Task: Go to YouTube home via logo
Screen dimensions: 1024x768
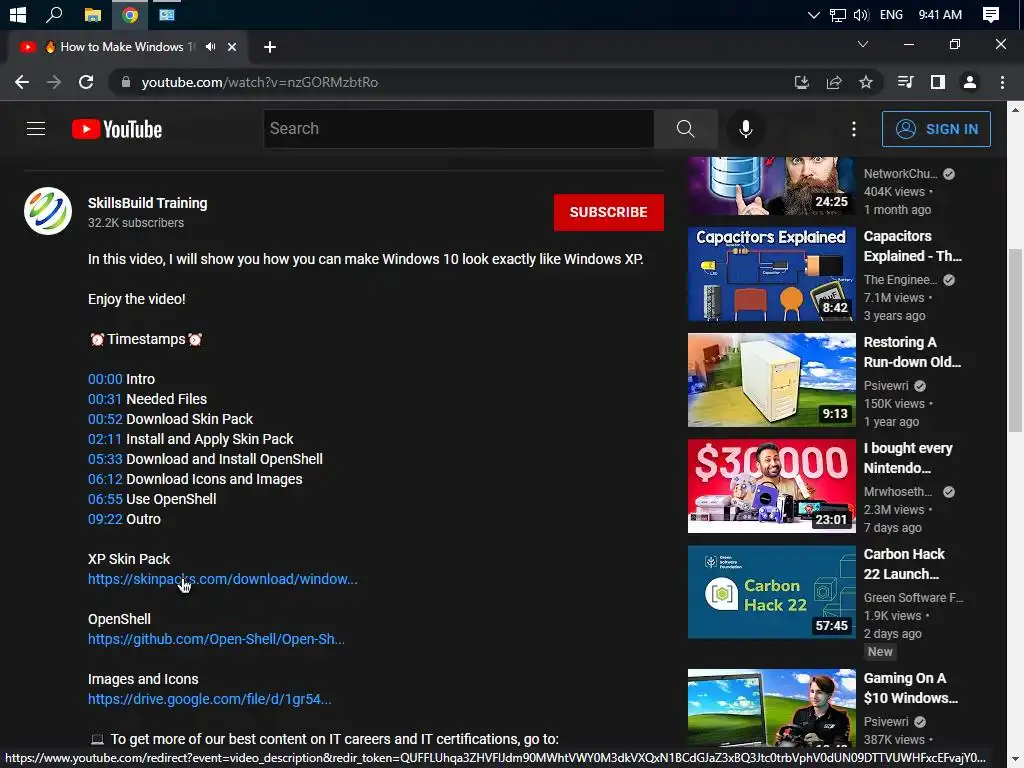Action: tap(117, 129)
